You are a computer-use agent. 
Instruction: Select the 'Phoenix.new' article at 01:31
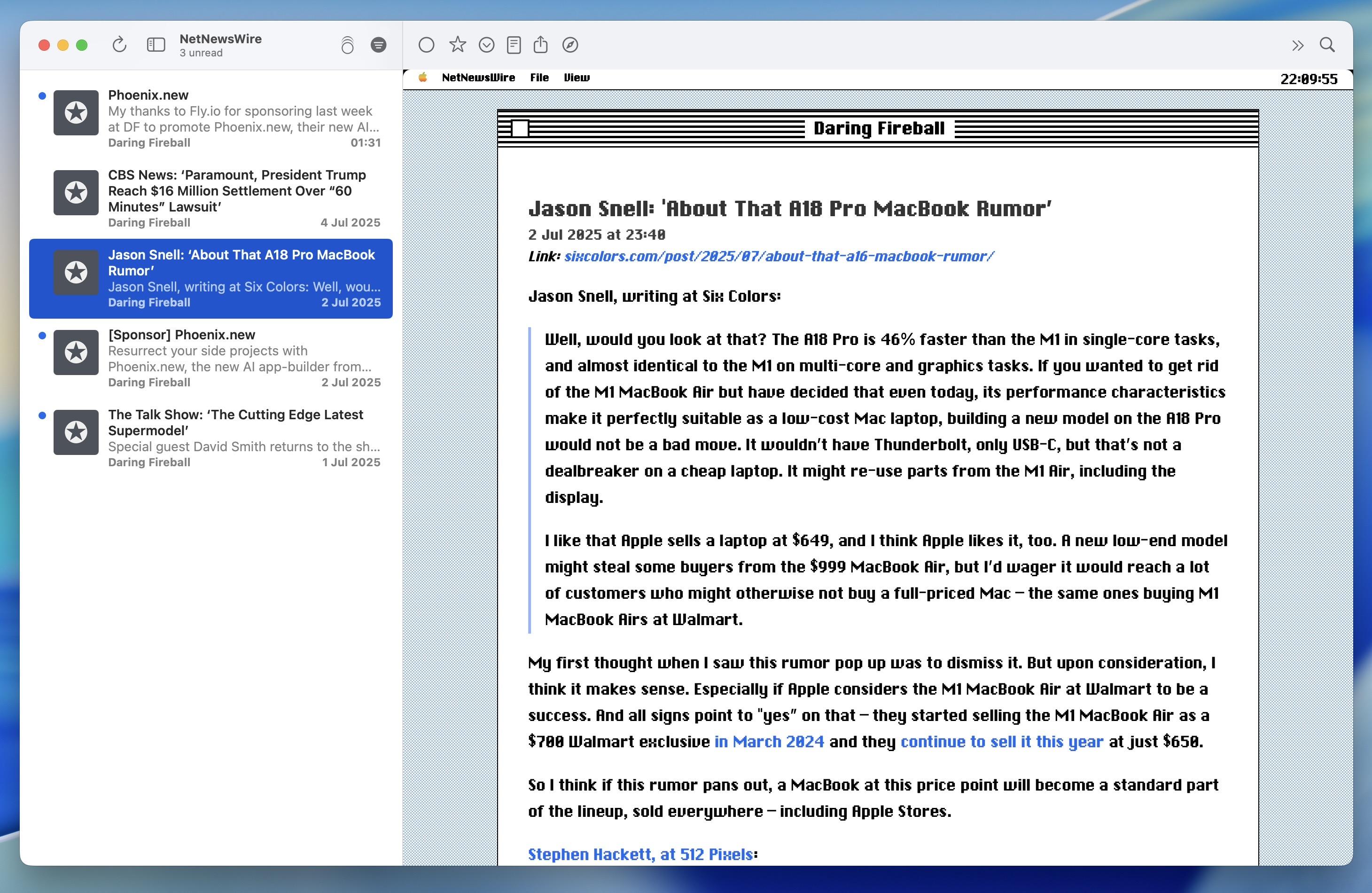(211, 119)
